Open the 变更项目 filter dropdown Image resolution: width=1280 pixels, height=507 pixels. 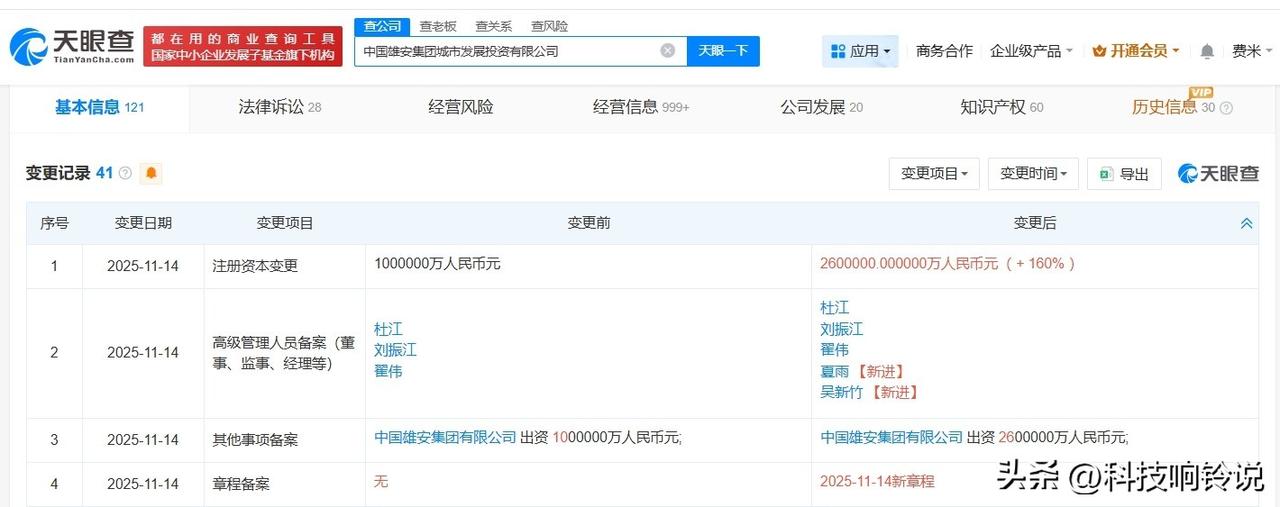coord(934,174)
